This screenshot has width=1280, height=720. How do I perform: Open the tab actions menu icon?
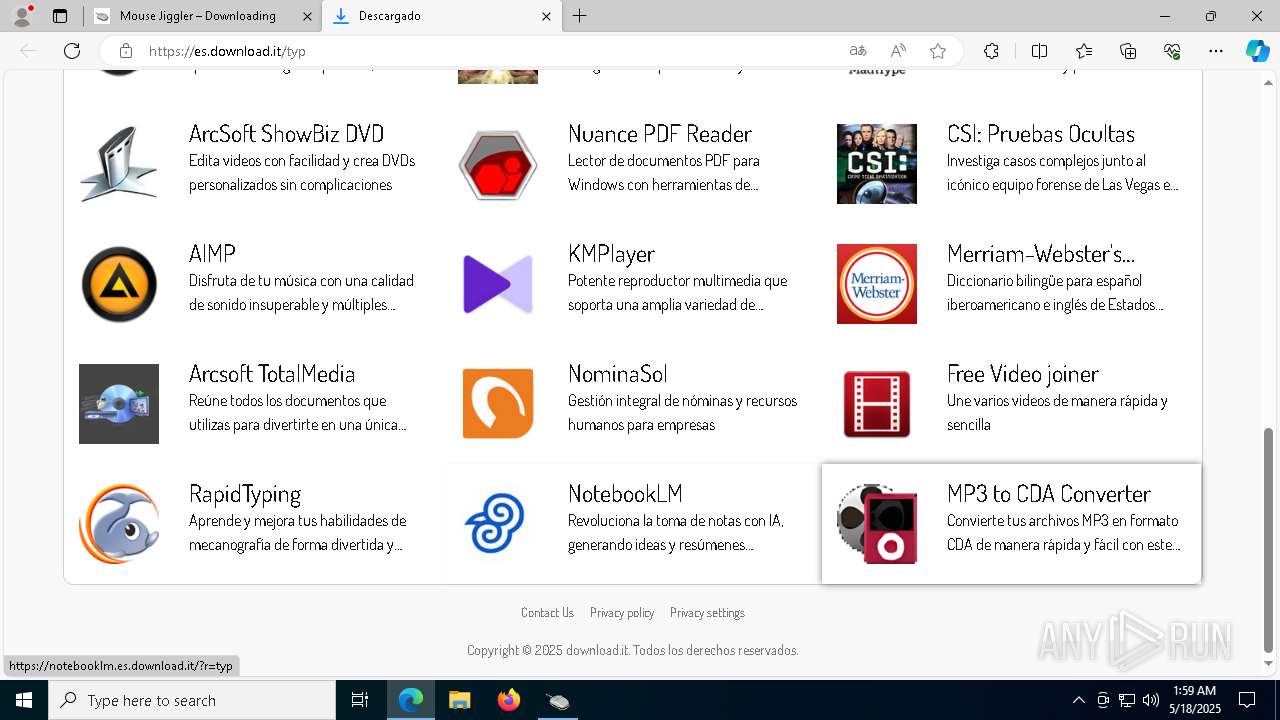click(60, 16)
